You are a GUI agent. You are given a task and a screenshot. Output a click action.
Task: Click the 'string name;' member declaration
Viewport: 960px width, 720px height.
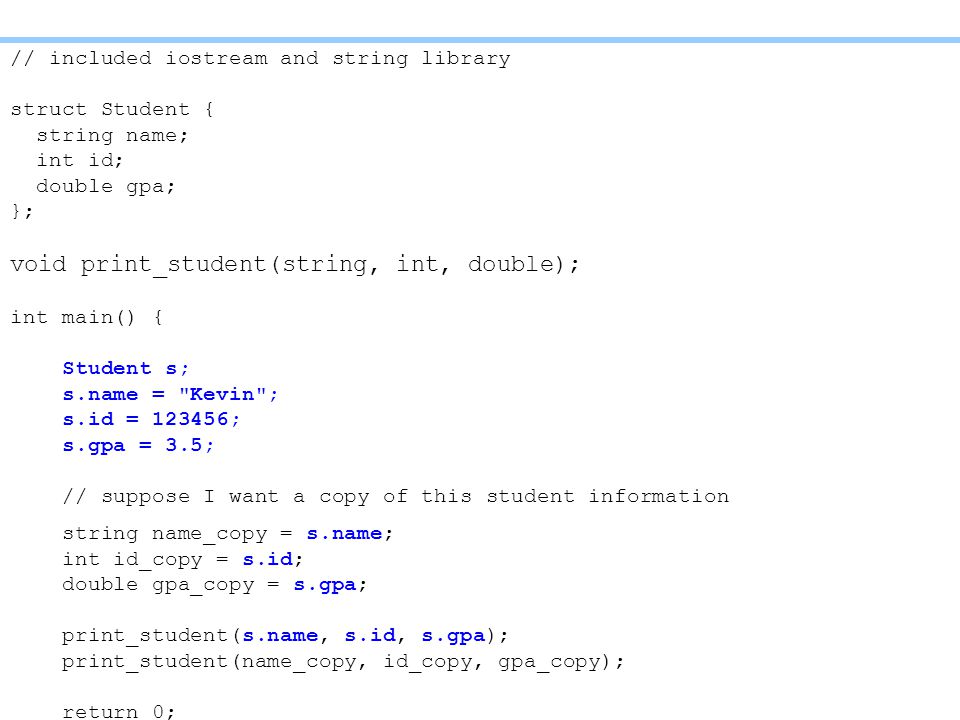(x=112, y=135)
